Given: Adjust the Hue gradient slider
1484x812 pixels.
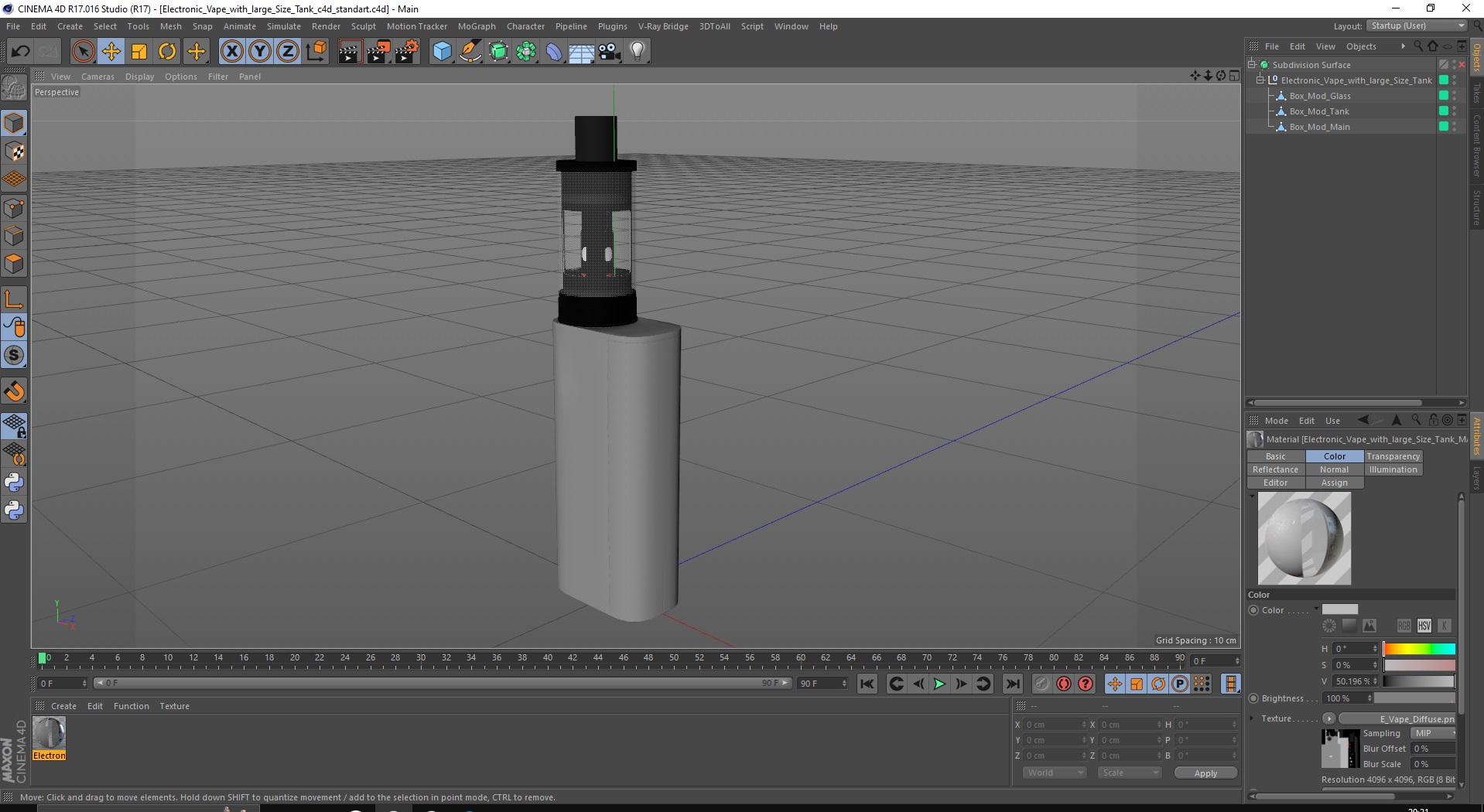Looking at the screenshot, I should click(1419, 649).
